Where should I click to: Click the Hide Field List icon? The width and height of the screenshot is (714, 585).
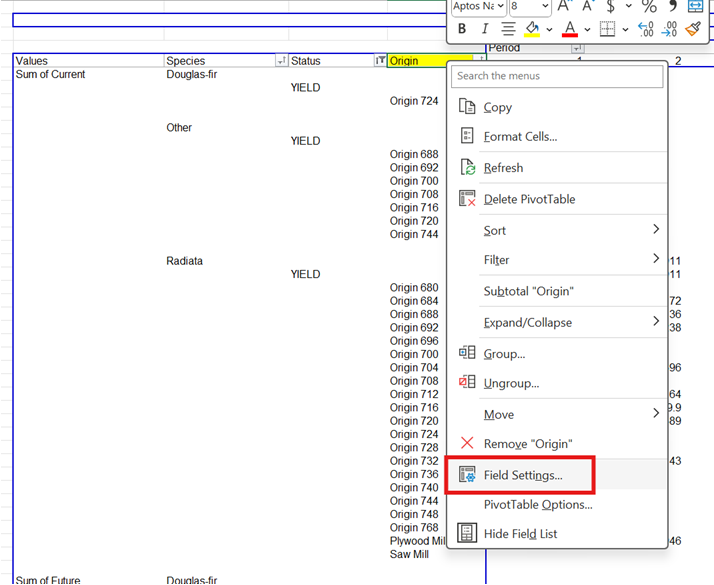click(467, 533)
